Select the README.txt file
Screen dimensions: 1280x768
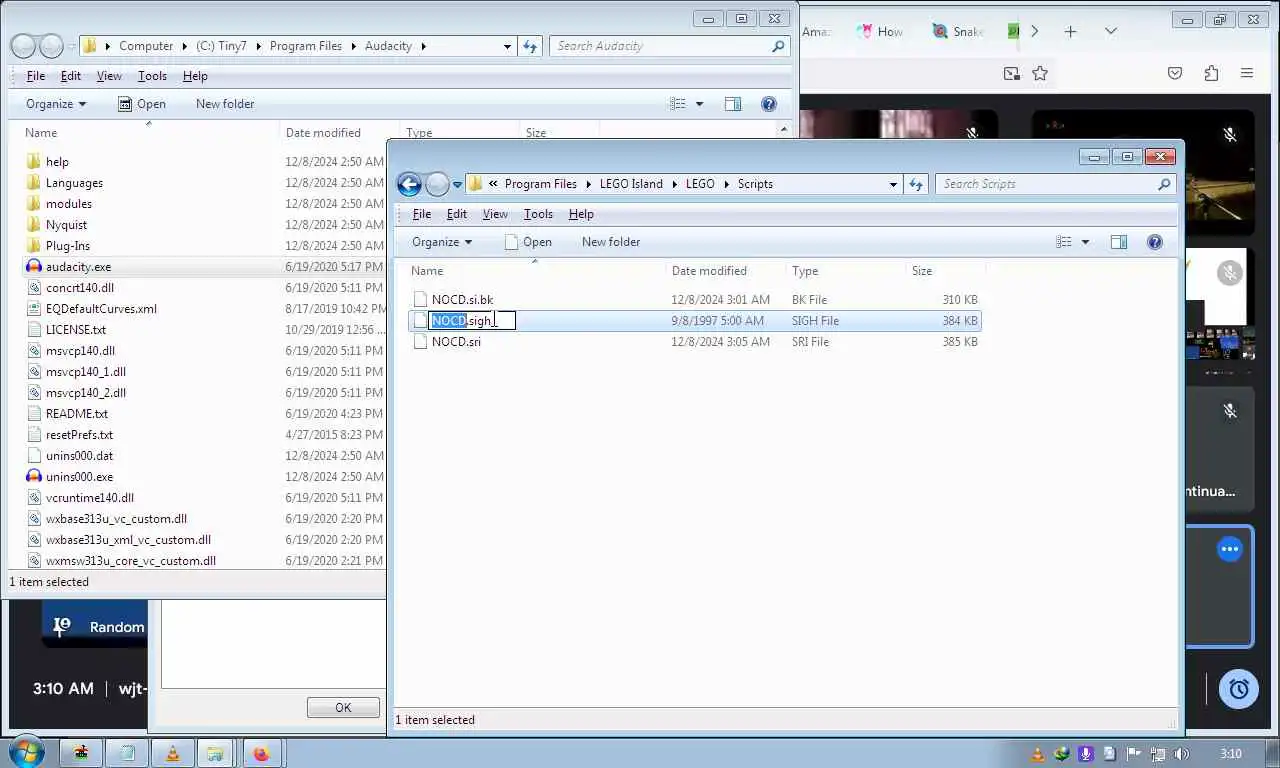(x=77, y=414)
